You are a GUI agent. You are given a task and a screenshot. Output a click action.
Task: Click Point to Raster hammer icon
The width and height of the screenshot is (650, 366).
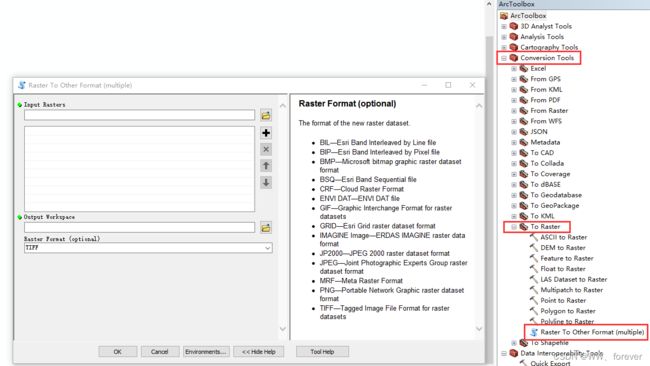534,301
